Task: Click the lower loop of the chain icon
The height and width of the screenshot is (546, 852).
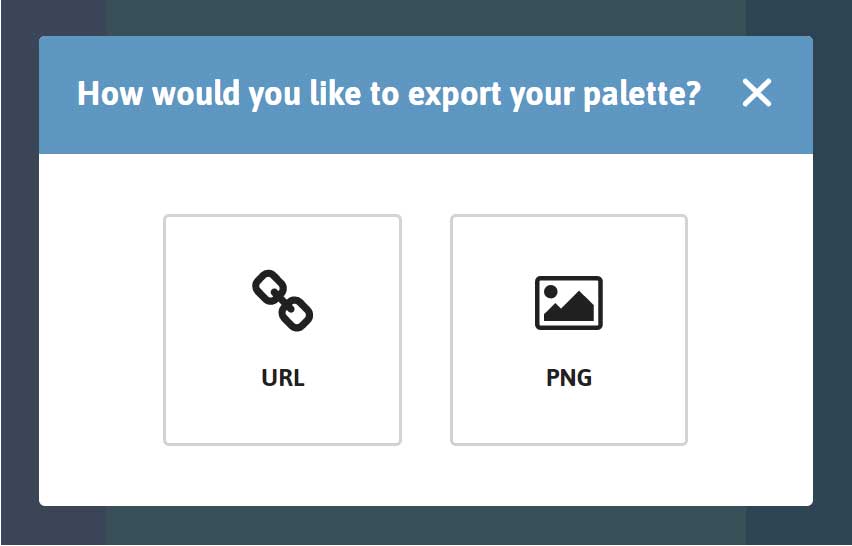Action: pyautogui.click(x=296, y=315)
